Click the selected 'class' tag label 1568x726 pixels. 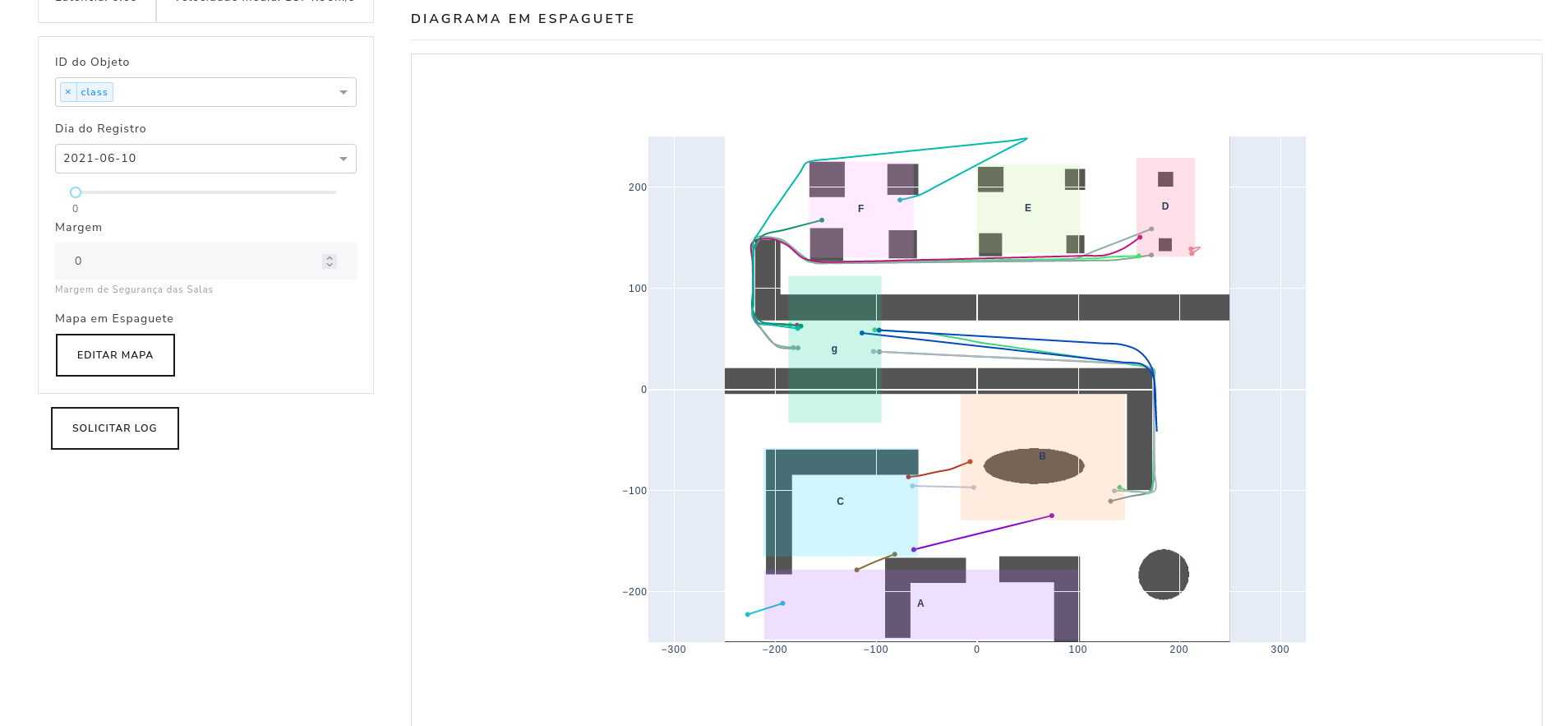95,92
